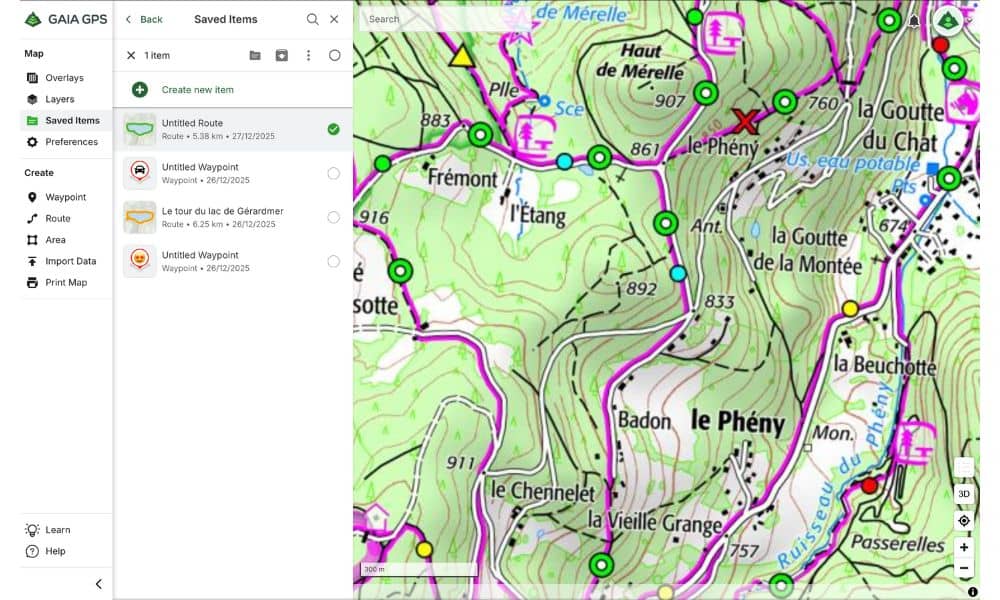Image resolution: width=1000 pixels, height=600 pixels.
Task: Click the archive icon in selection bar
Action: pos(282,56)
